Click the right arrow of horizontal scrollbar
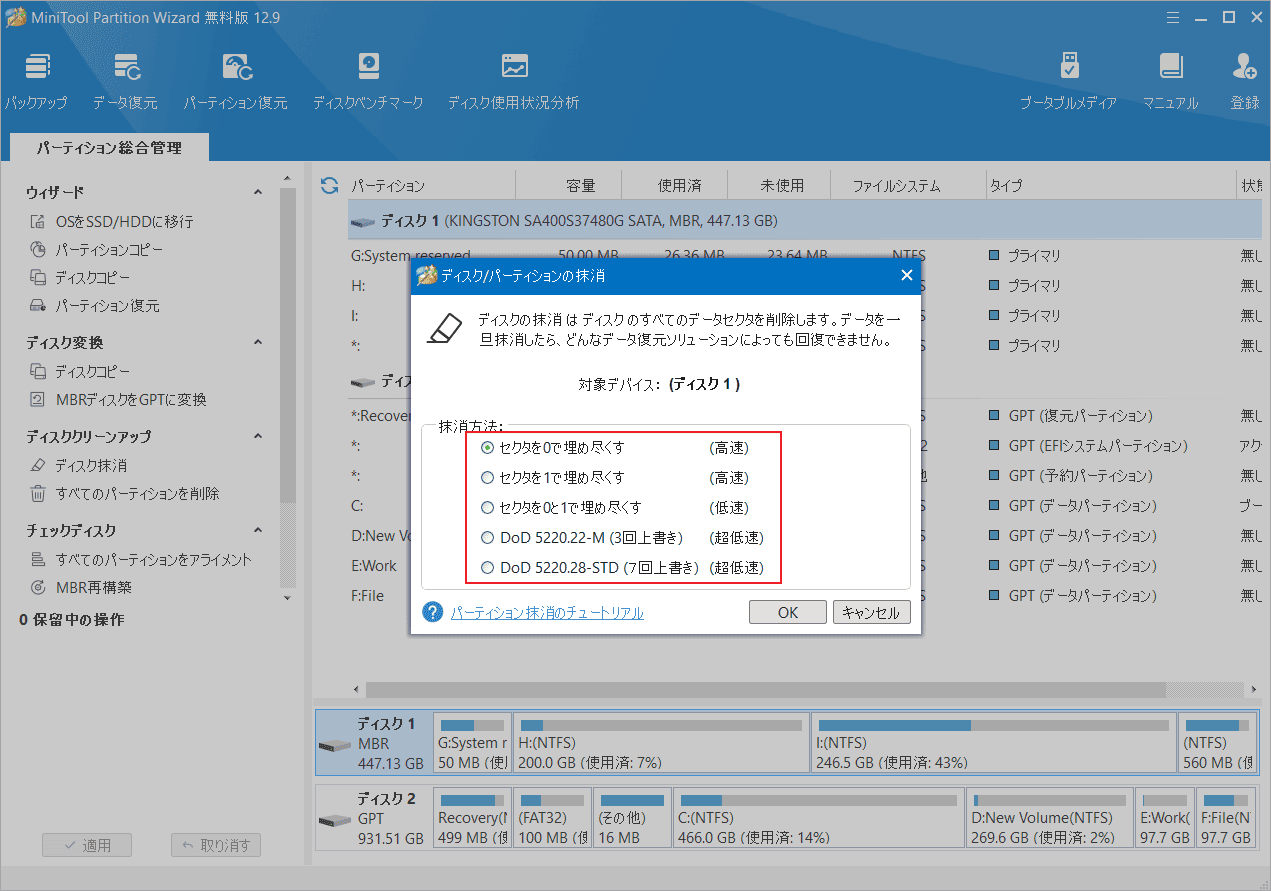Image resolution: width=1271 pixels, height=891 pixels. pos(1252,690)
